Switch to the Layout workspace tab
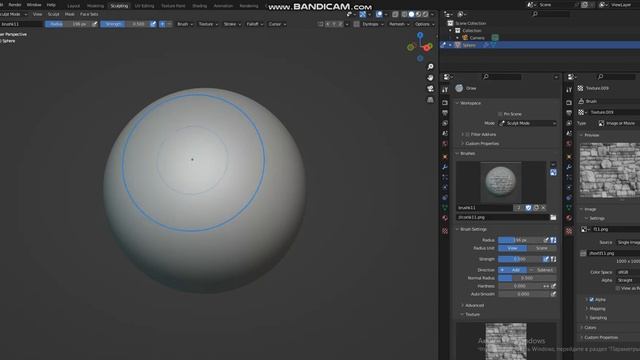The height and width of the screenshot is (360, 640). click(73, 6)
